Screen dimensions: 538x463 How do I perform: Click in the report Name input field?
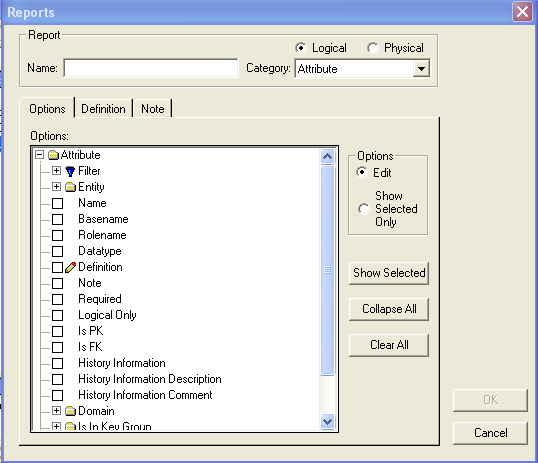coord(151,68)
